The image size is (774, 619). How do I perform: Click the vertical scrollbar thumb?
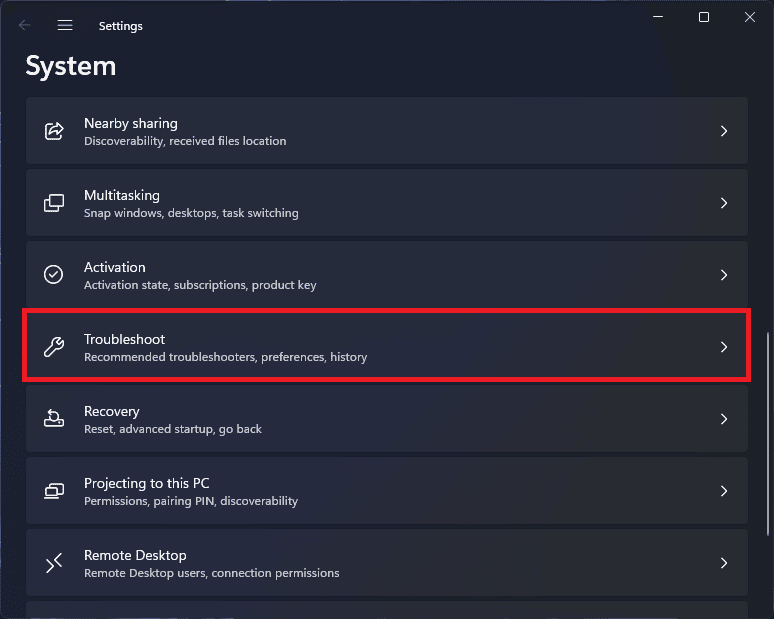click(x=768, y=434)
